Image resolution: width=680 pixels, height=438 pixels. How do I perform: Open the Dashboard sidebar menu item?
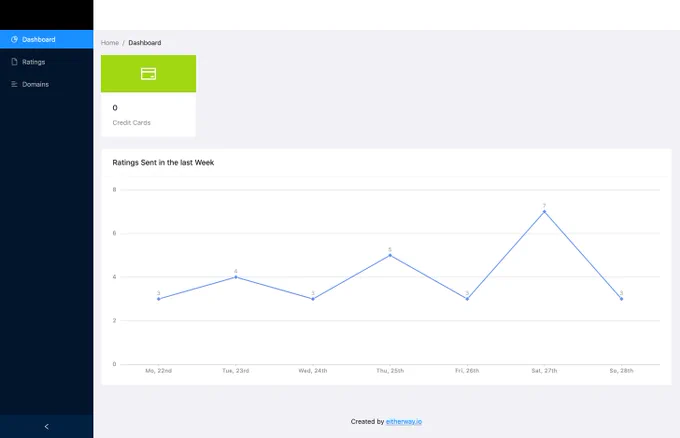point(46,39)
